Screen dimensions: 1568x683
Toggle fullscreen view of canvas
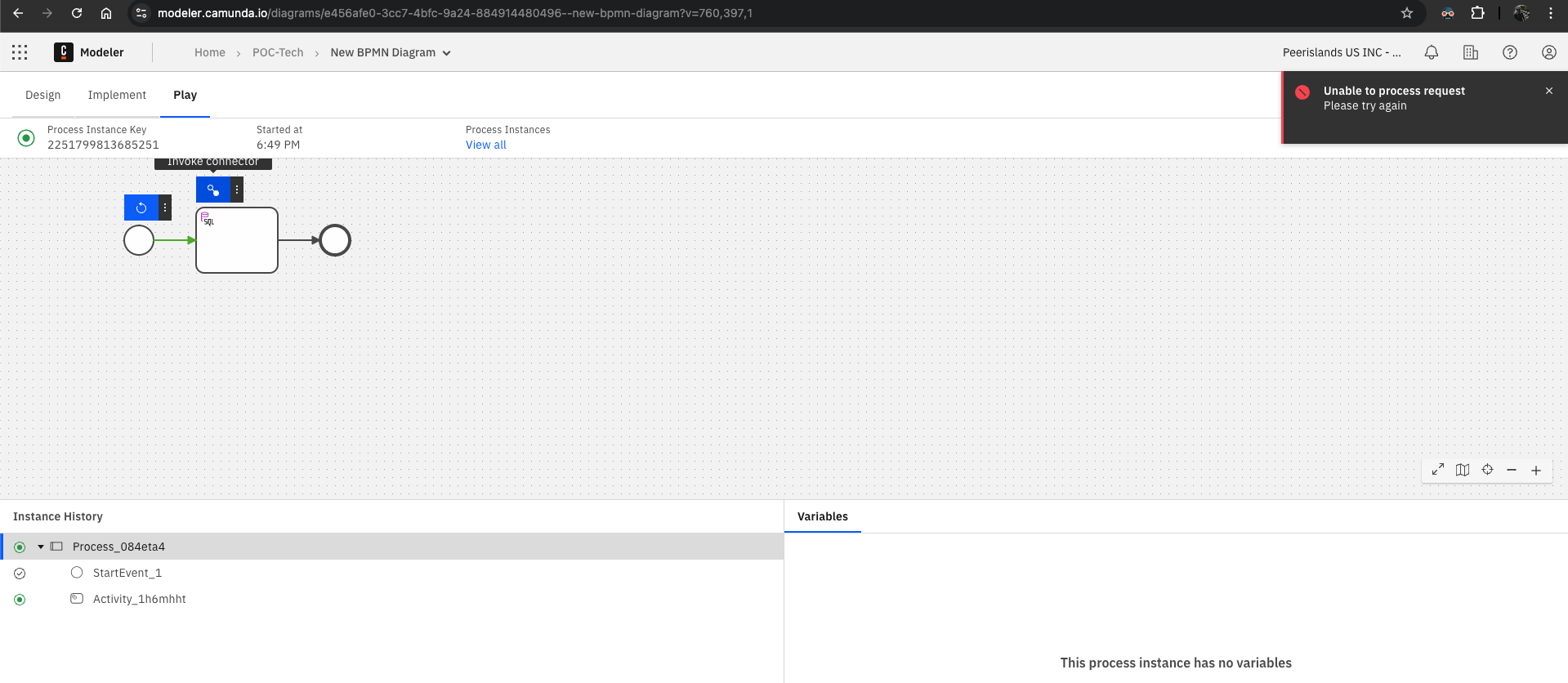click(x=1438, y=470)
